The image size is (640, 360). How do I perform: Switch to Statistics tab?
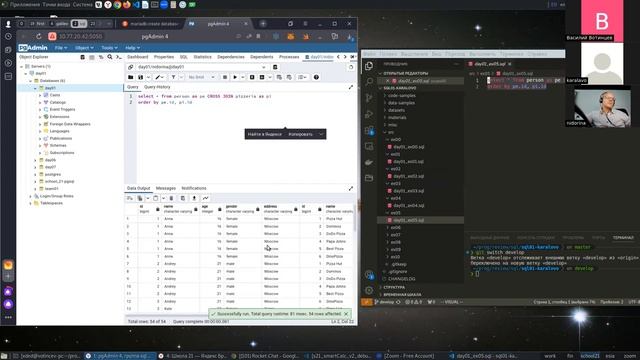point(202,57)
